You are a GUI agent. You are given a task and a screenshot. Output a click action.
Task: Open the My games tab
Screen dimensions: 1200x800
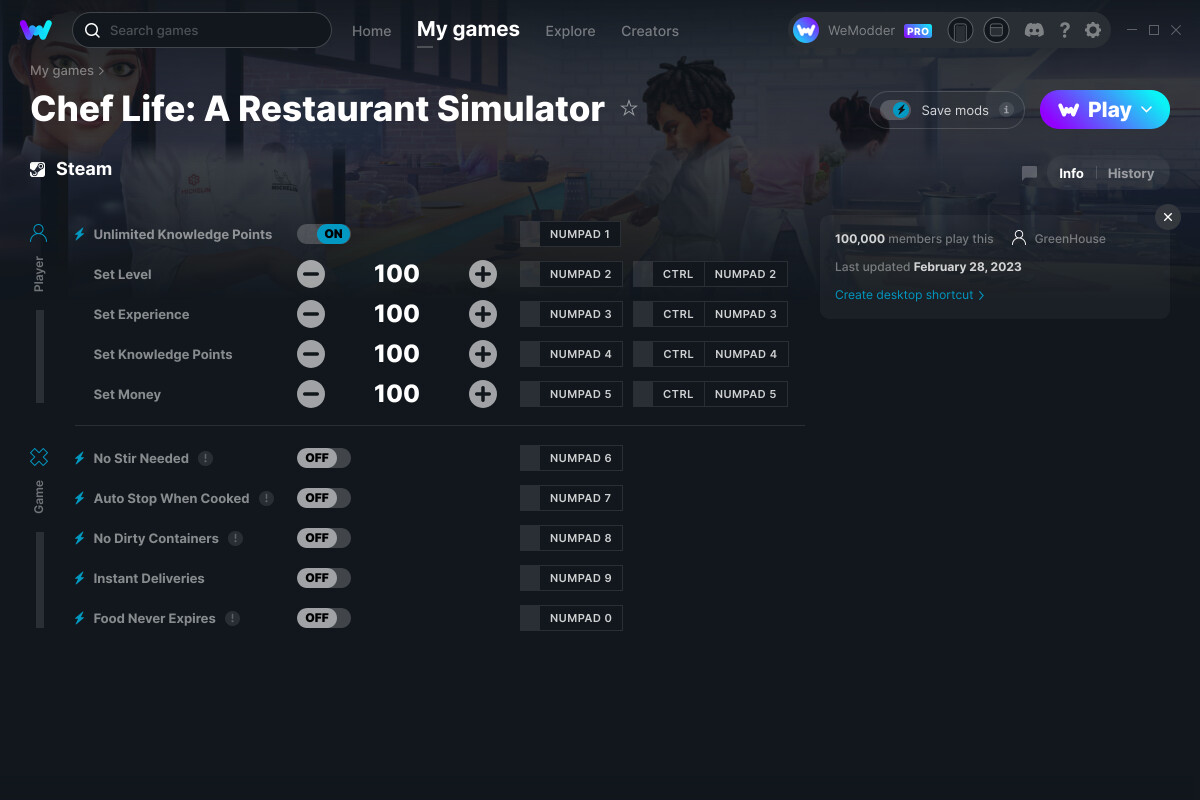click(x=468, y=30)
